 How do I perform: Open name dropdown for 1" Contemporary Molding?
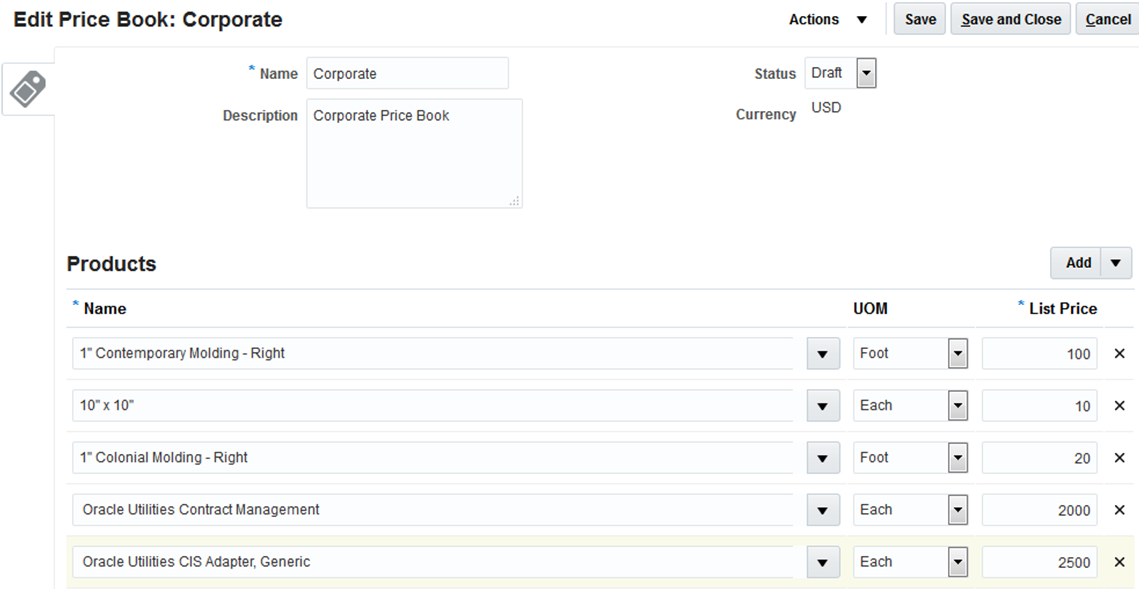pos(823,354)
